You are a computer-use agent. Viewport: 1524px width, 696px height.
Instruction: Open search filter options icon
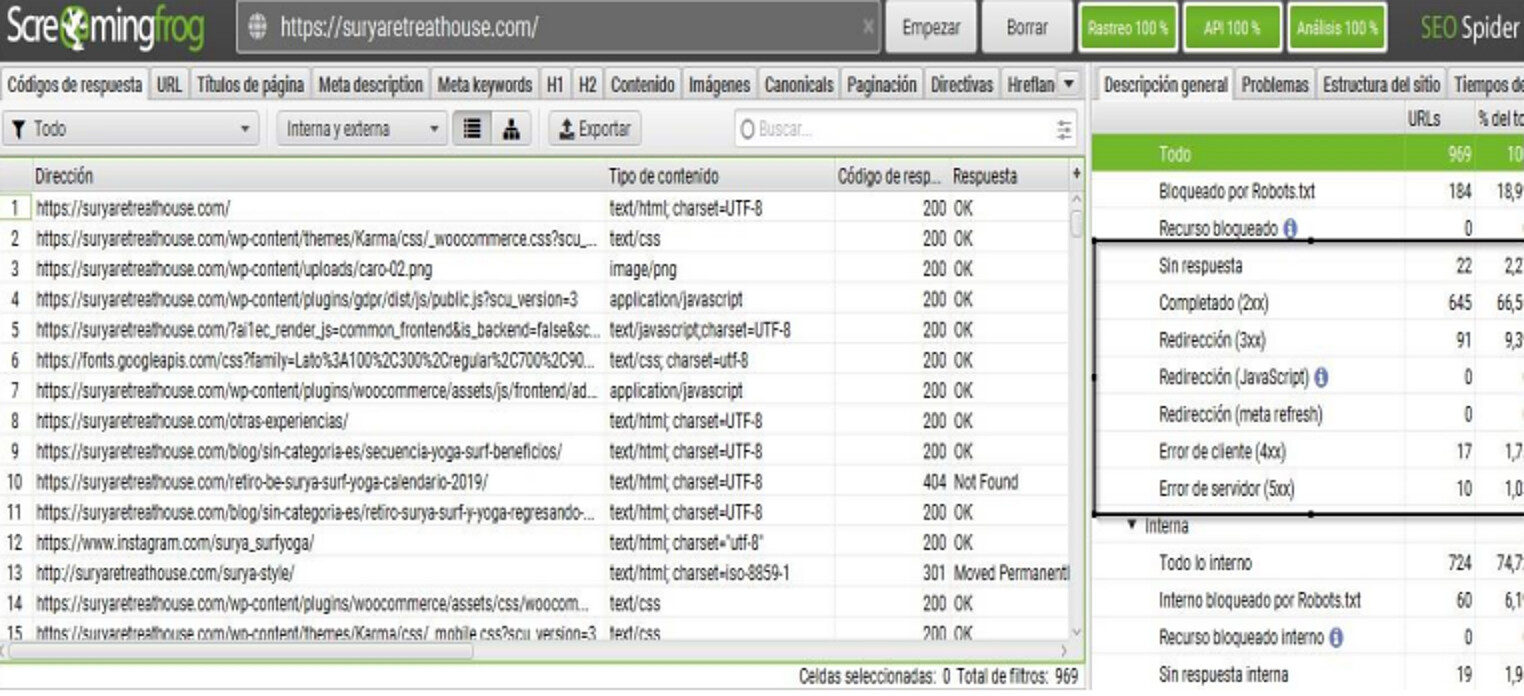coord(1064,130)
